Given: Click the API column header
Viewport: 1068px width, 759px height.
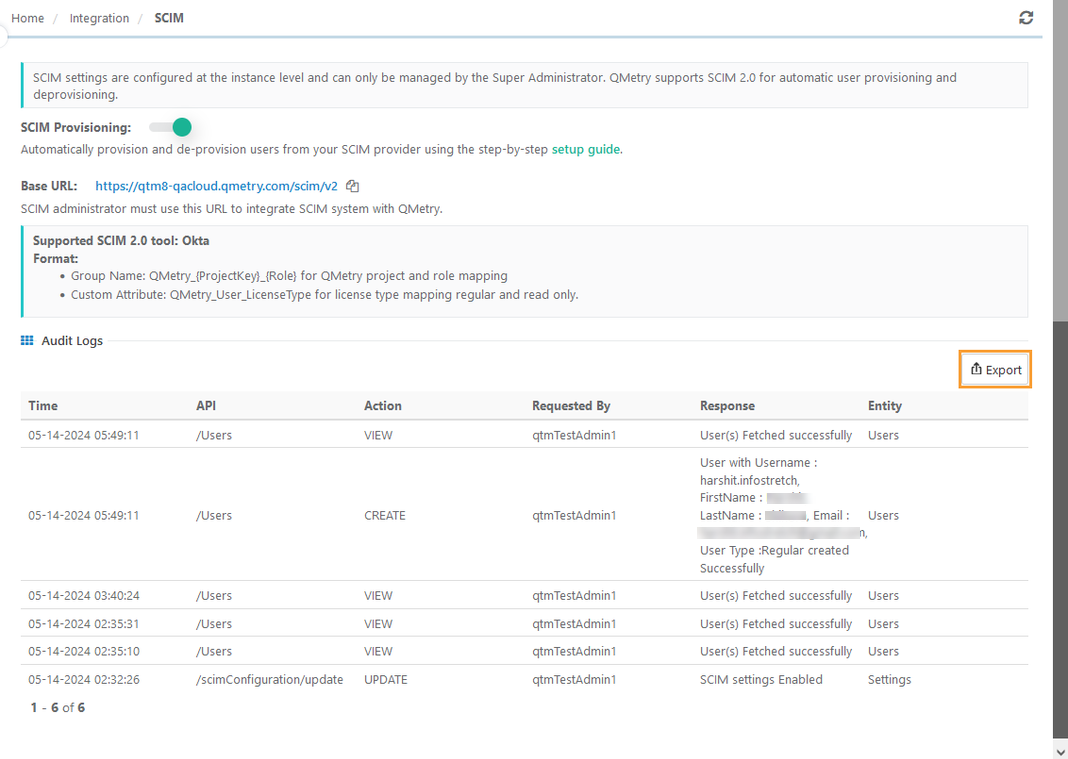Looking at the screenshot, I should 206,405.
